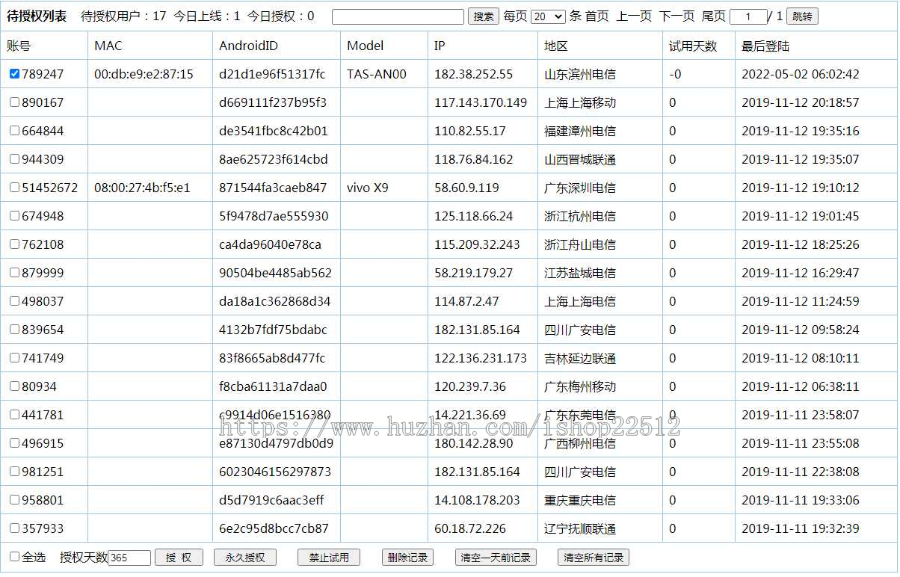Select checkbox for account 80934
The width and height of the screenshot is (900, 577).
[x=14, y=386]
